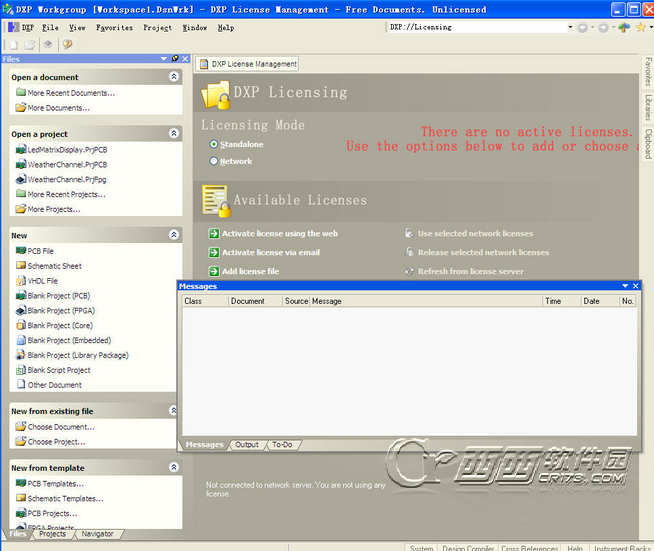Collapse the New from template section

click(174, 467)
